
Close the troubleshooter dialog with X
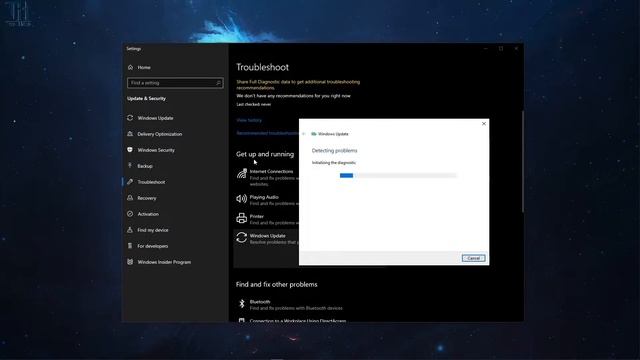(484, 124)
